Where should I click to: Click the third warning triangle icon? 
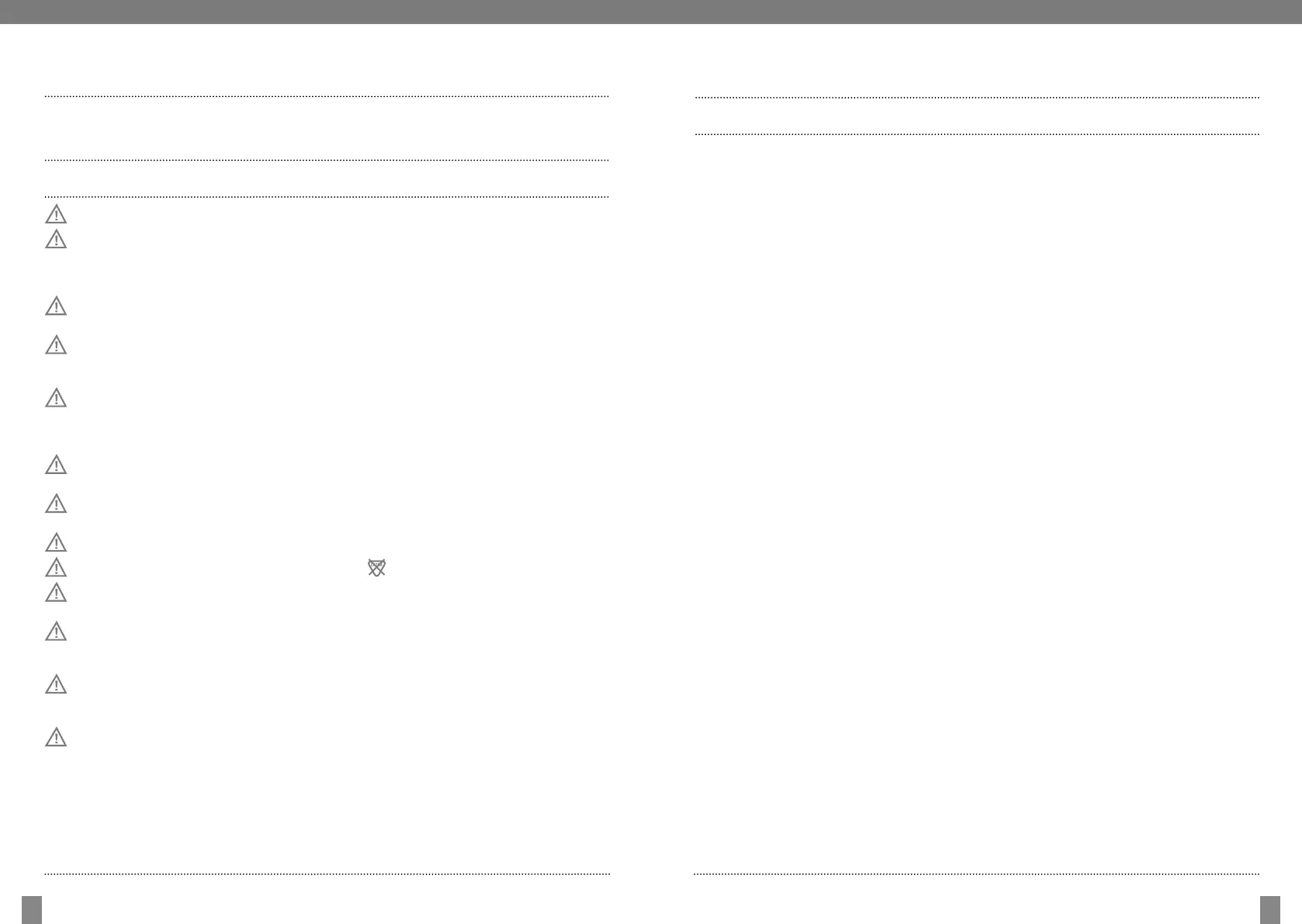pos(56,306)
